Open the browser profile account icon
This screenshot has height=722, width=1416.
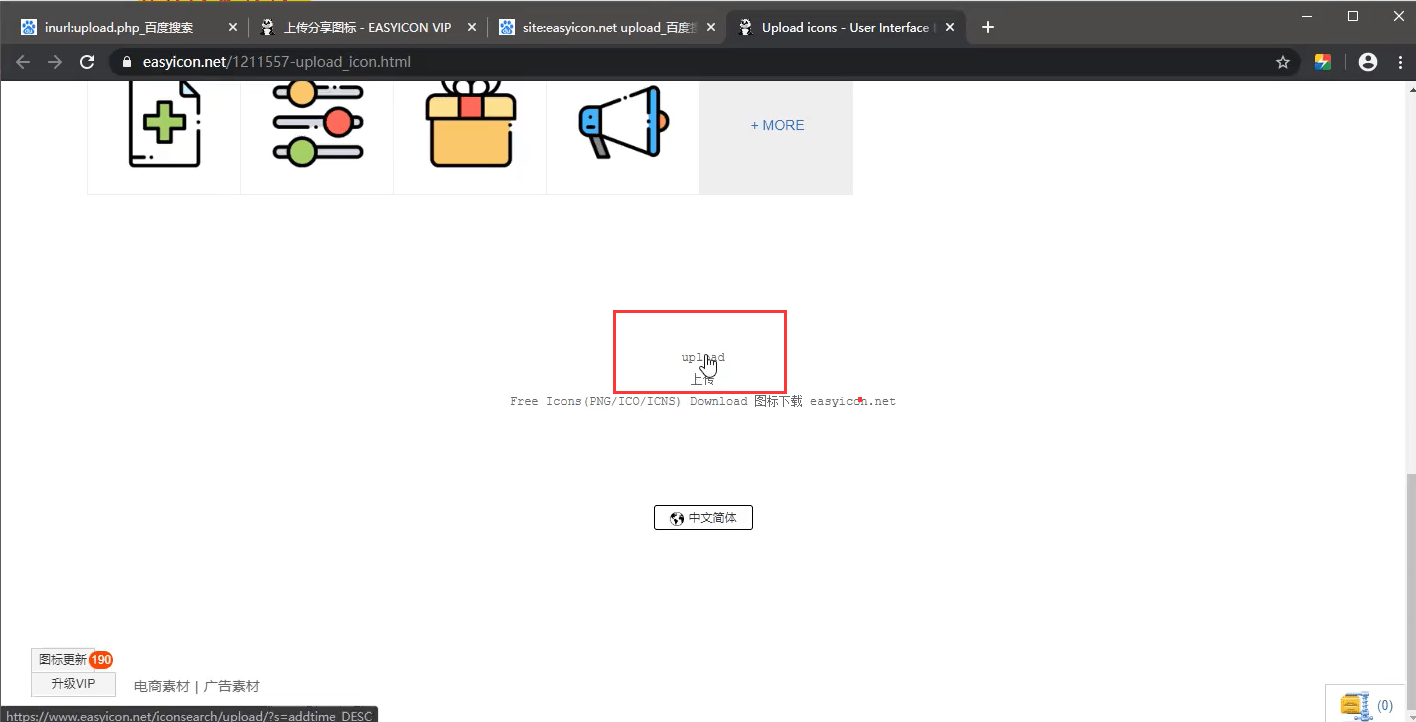tap(1368, 62)
